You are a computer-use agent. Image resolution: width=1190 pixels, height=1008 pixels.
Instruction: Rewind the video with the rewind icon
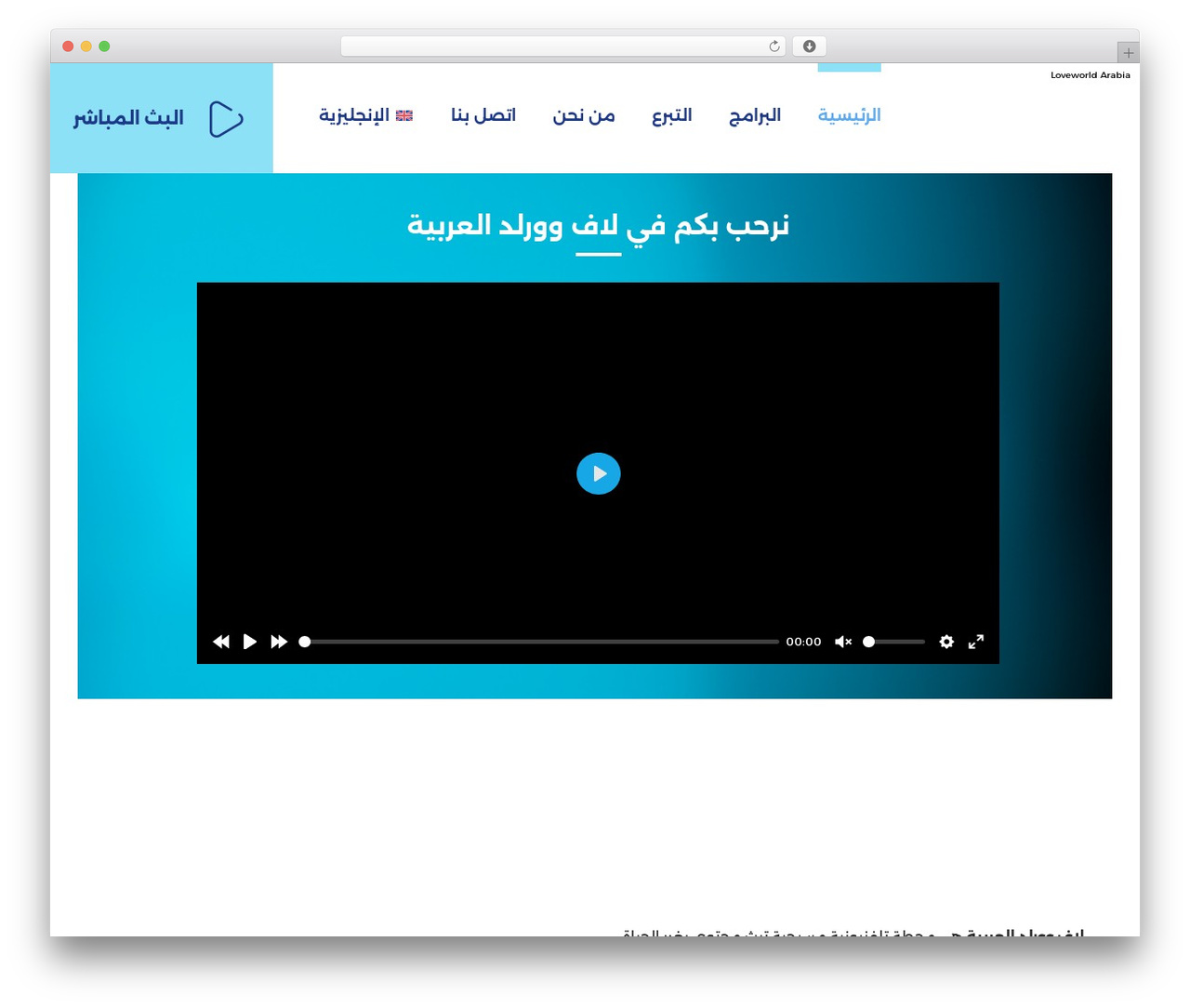221,642
